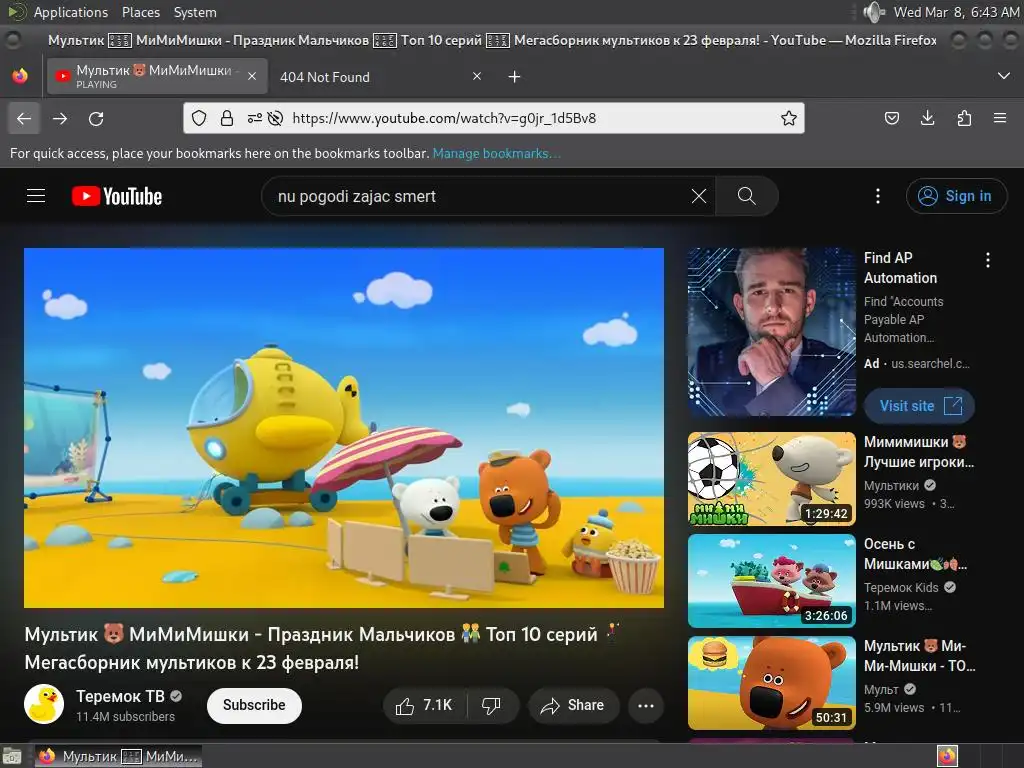
Task: Open the Save to Pocket icon
Action: (891, 118)
